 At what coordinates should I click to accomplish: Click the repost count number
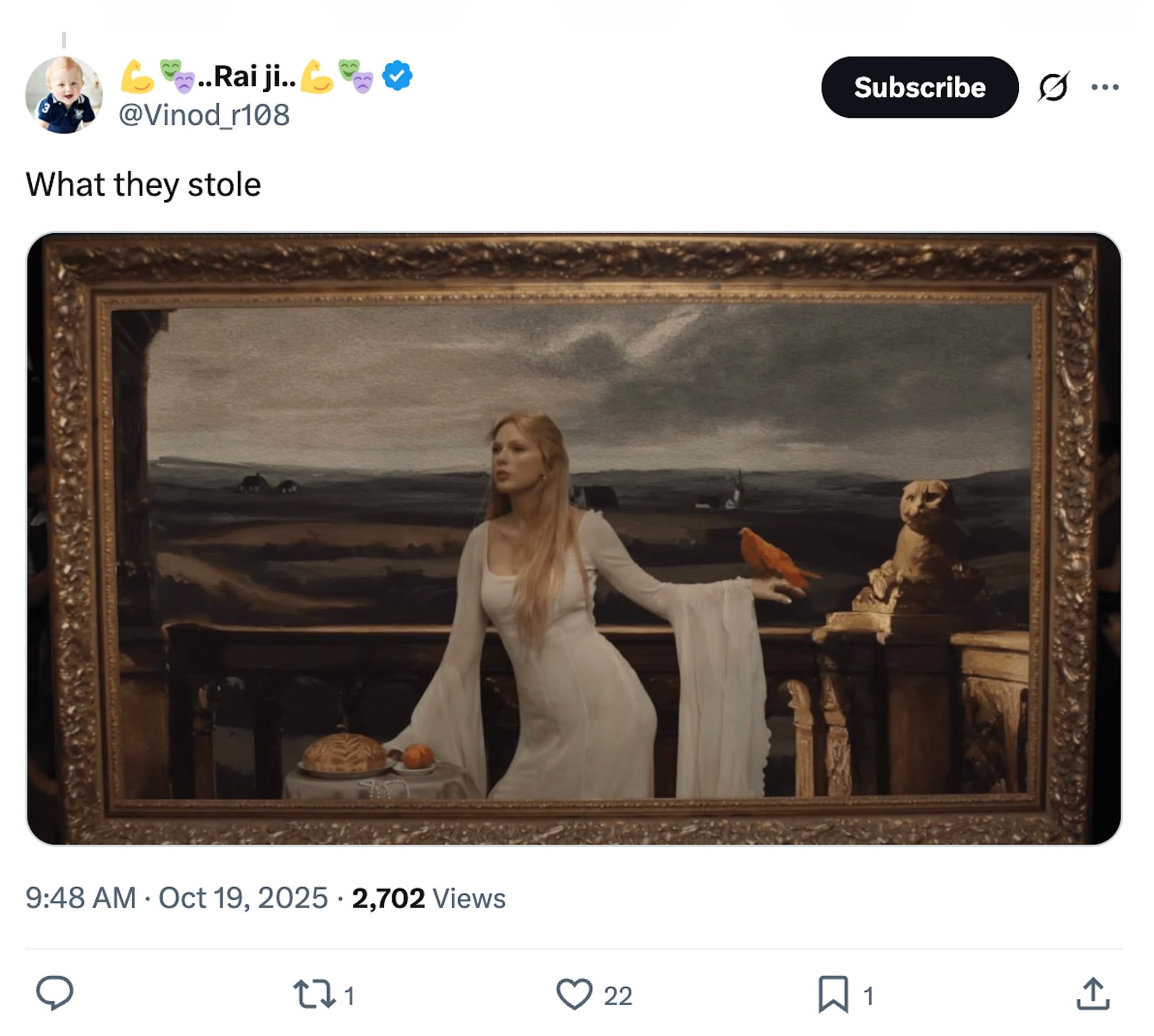(x=349, y=996)
